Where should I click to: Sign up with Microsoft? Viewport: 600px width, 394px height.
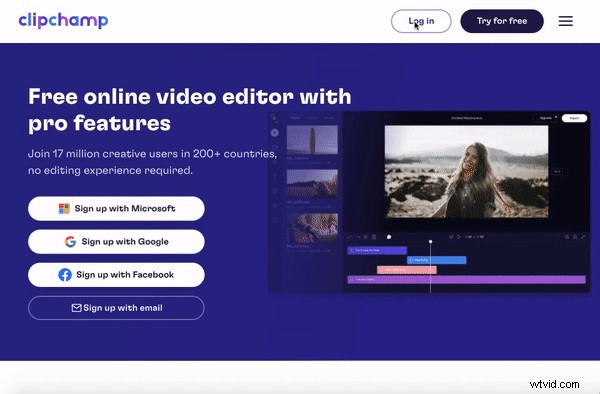tap(116, 208)
